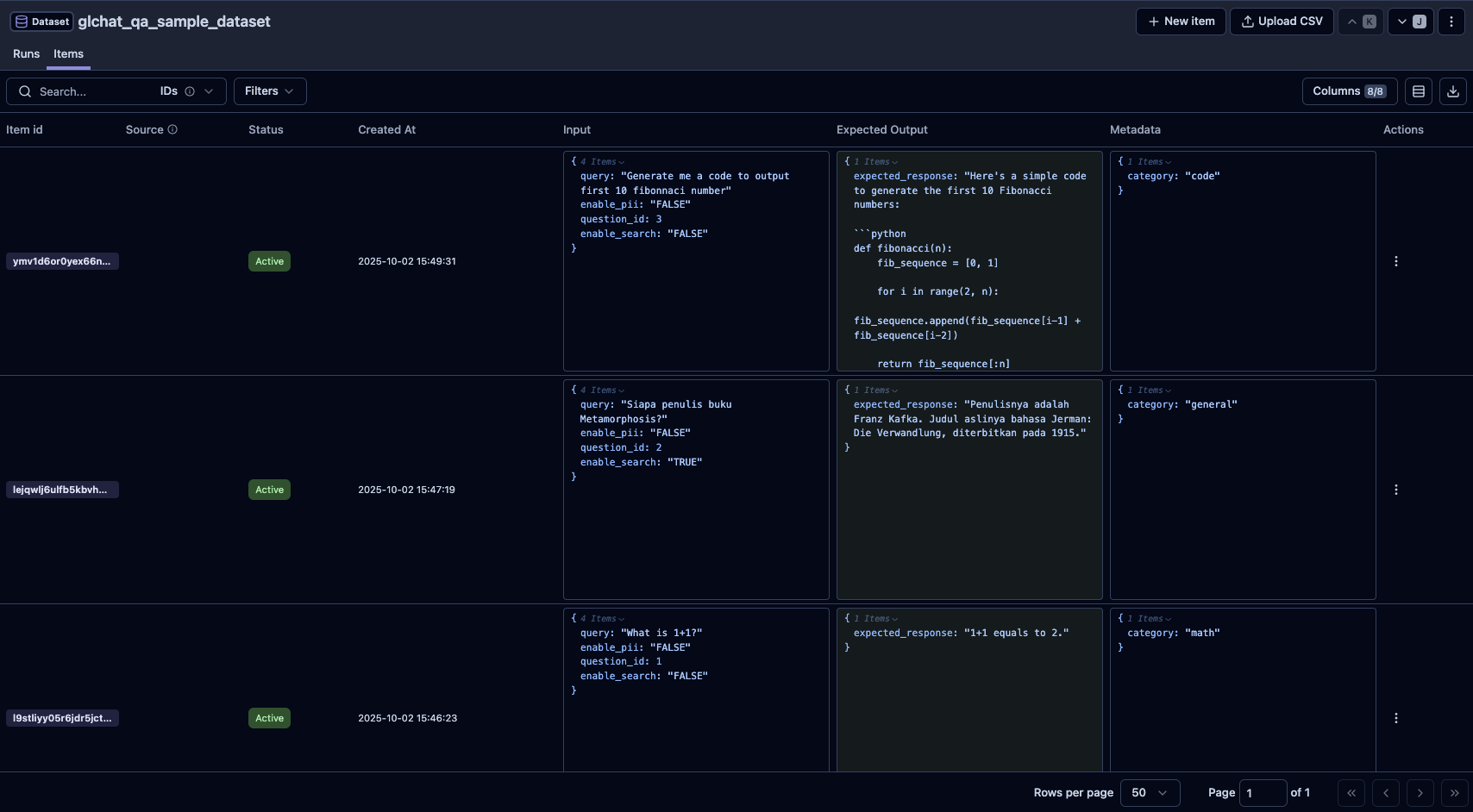Expand the Filters dropdown

coord(269,91)
